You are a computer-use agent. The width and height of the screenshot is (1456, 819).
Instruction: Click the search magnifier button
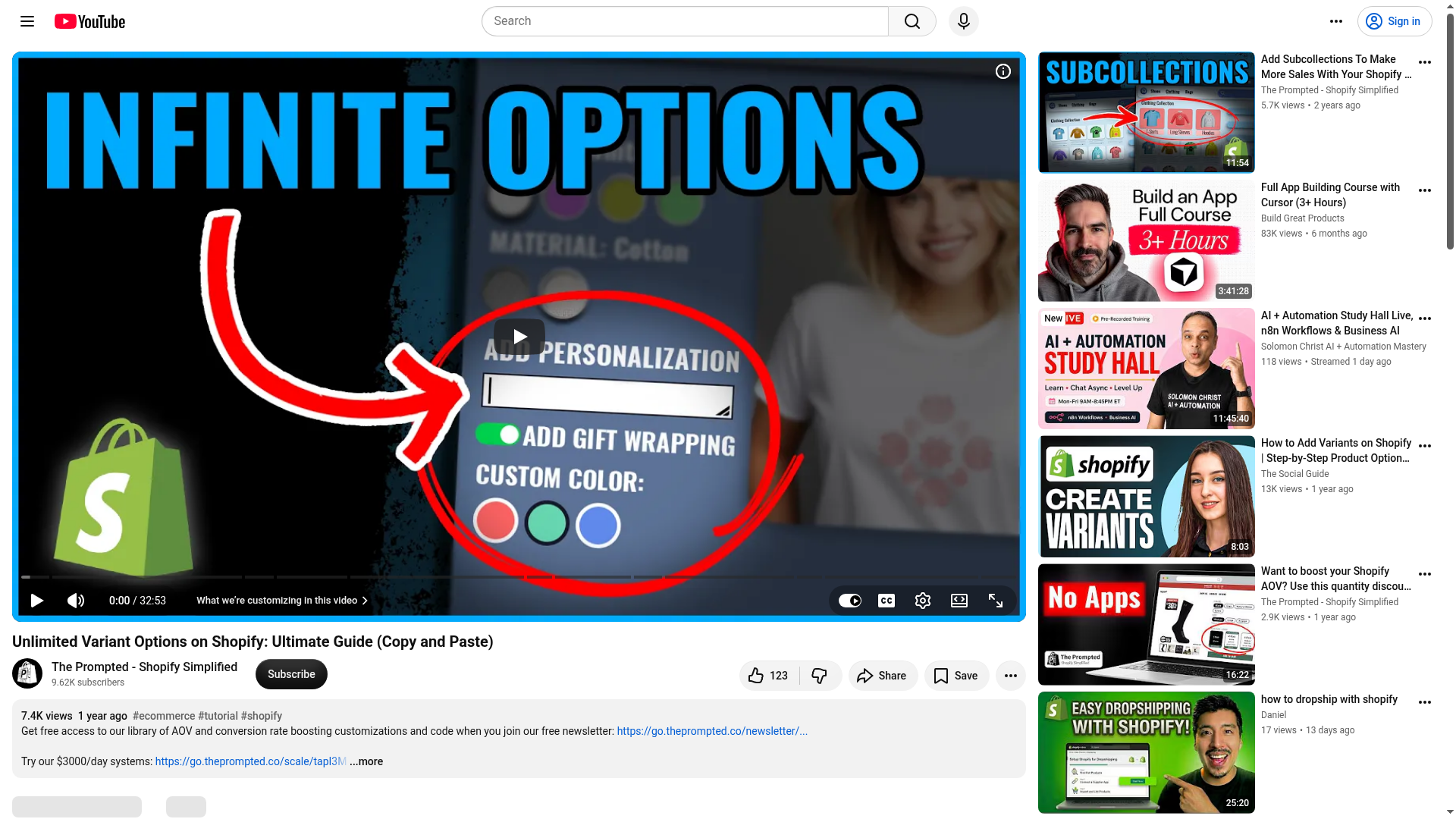click(x=912, y=21)
